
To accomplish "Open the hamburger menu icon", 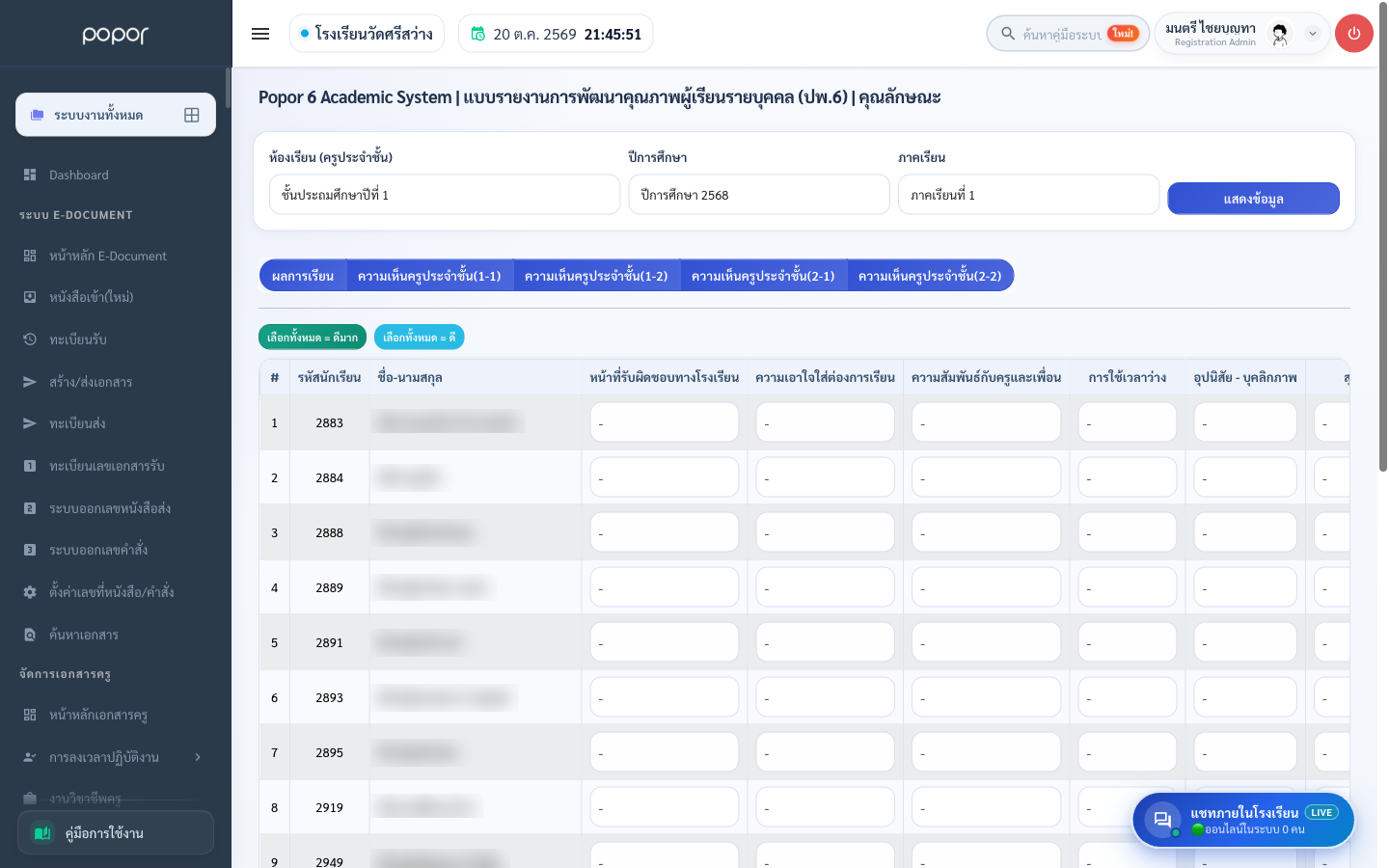I will 260,34.
